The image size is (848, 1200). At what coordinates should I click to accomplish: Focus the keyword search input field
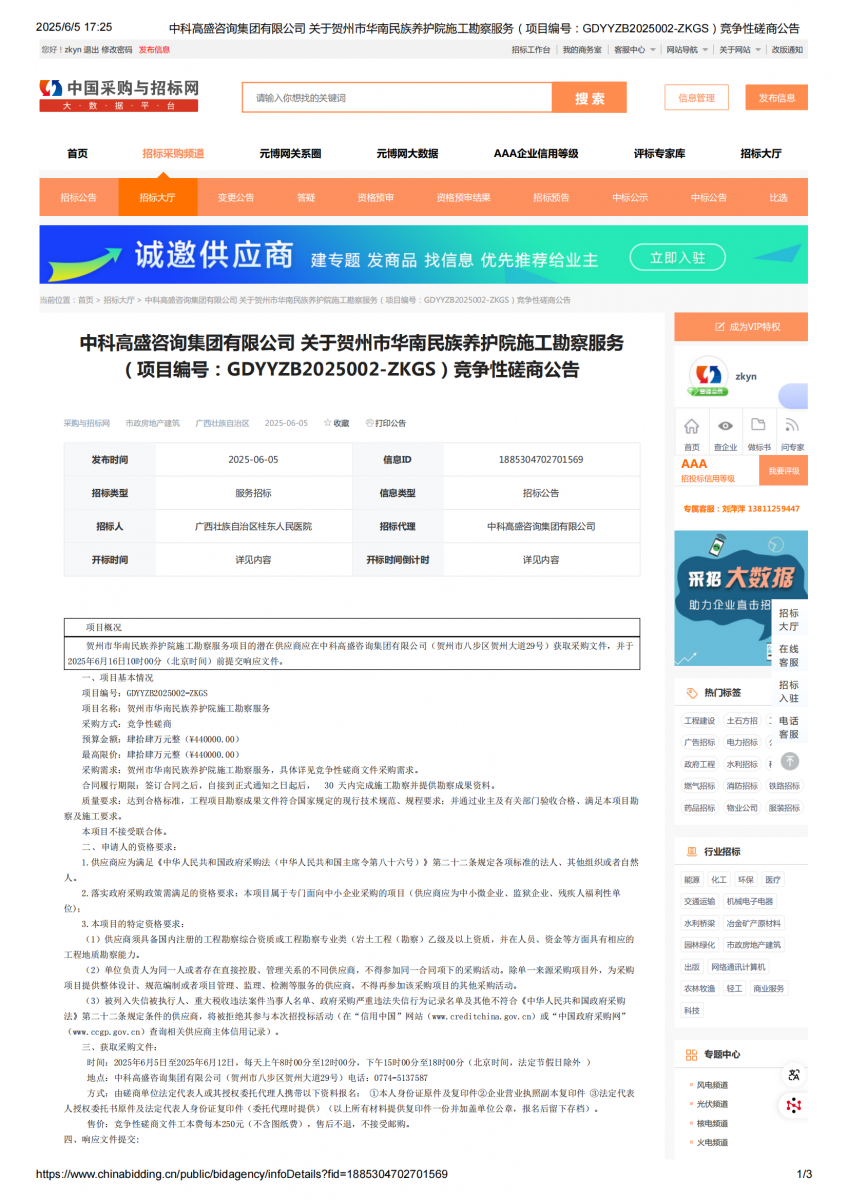pyautogui.click(x=397, y=98)
